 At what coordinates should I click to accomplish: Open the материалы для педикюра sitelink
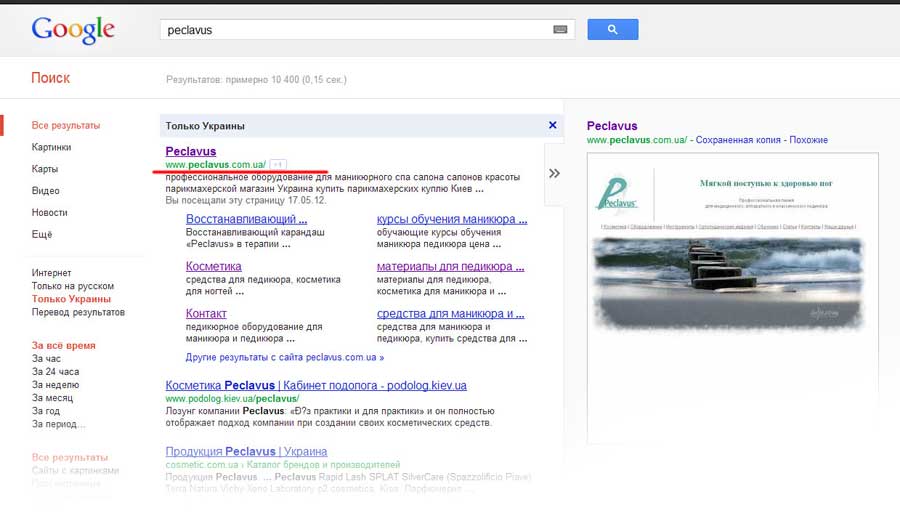click(450, 266)
